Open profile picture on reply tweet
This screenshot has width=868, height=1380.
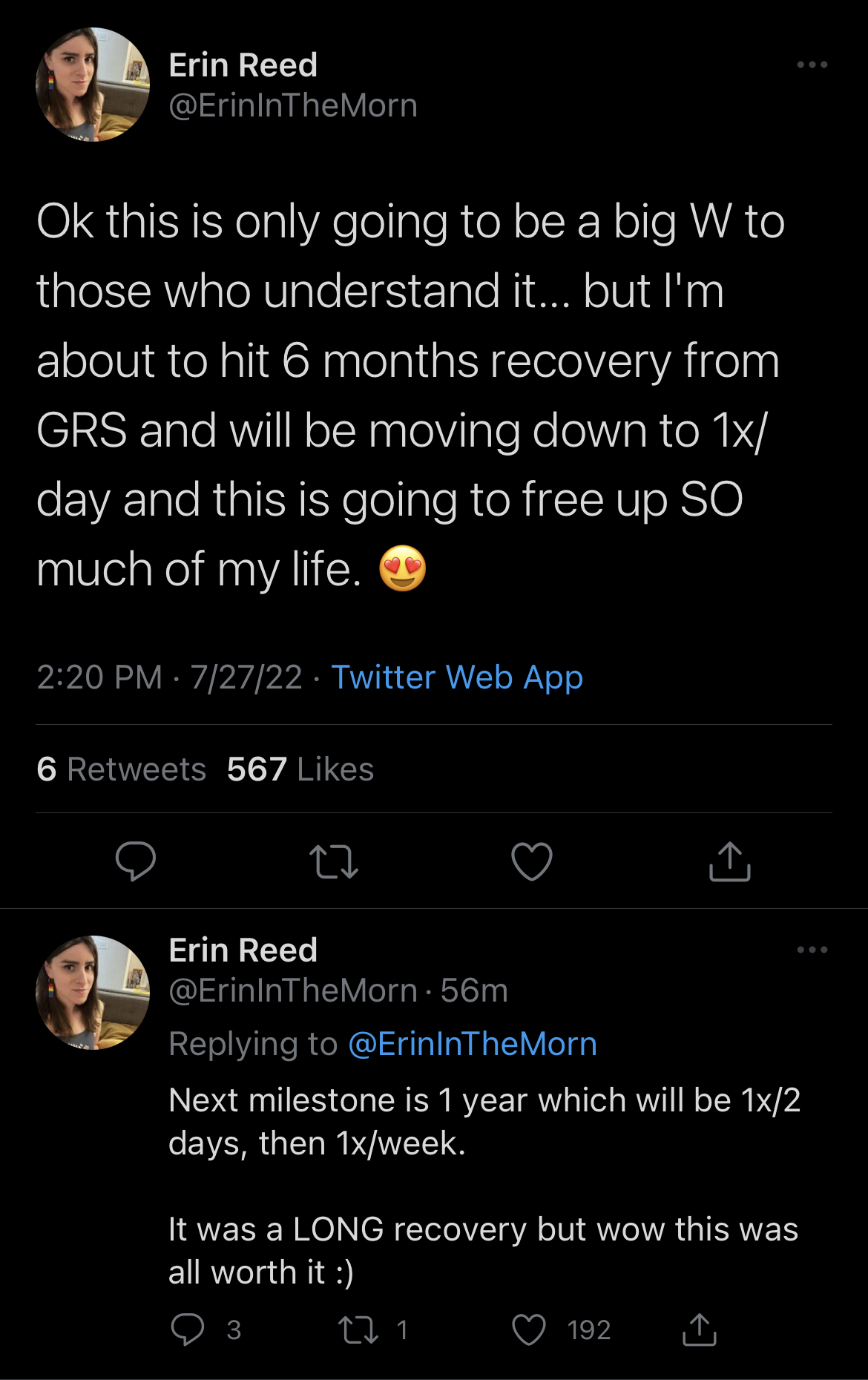point(93,993)
